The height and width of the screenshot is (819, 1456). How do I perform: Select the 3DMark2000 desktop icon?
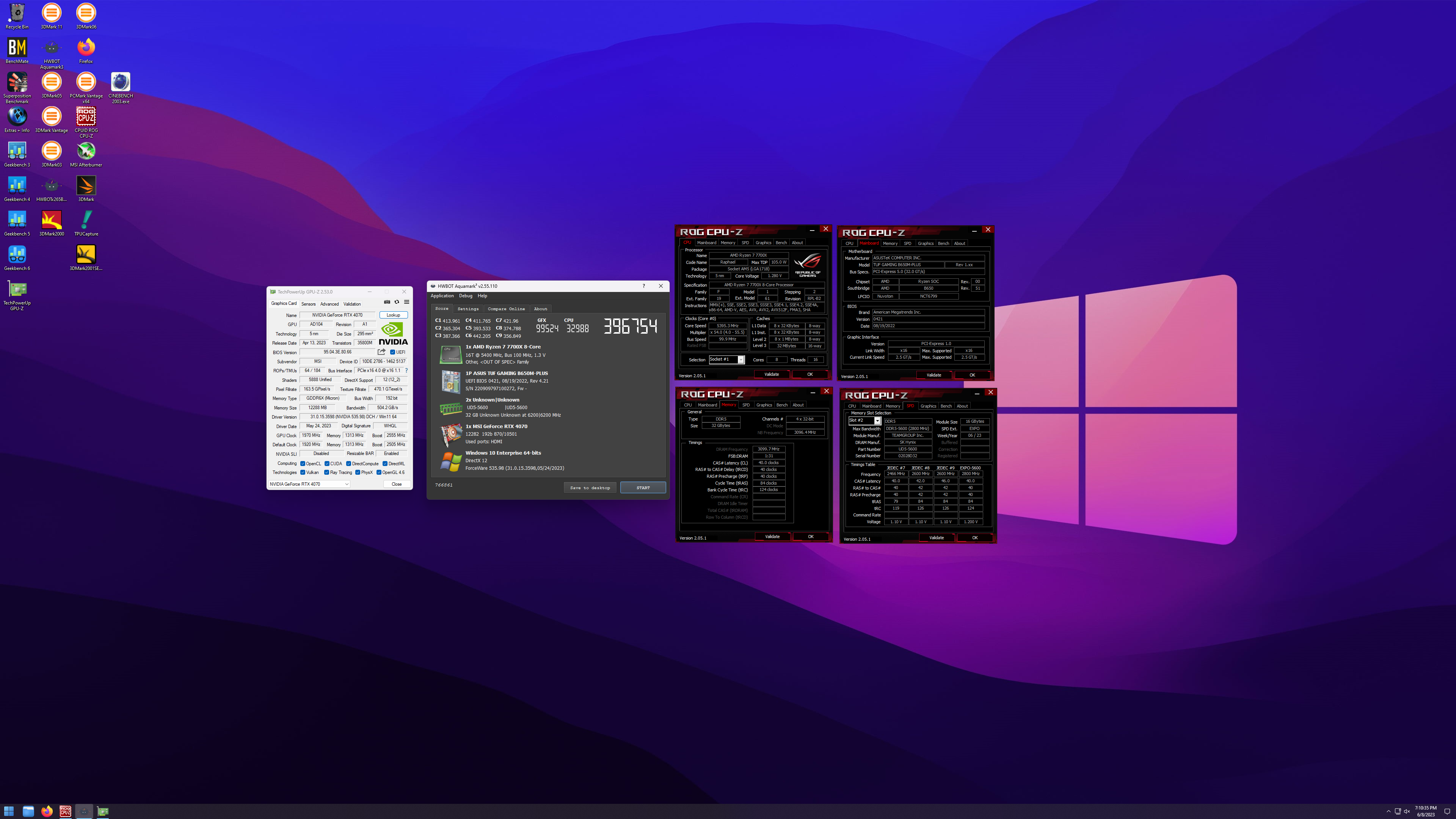click(52, 223)
